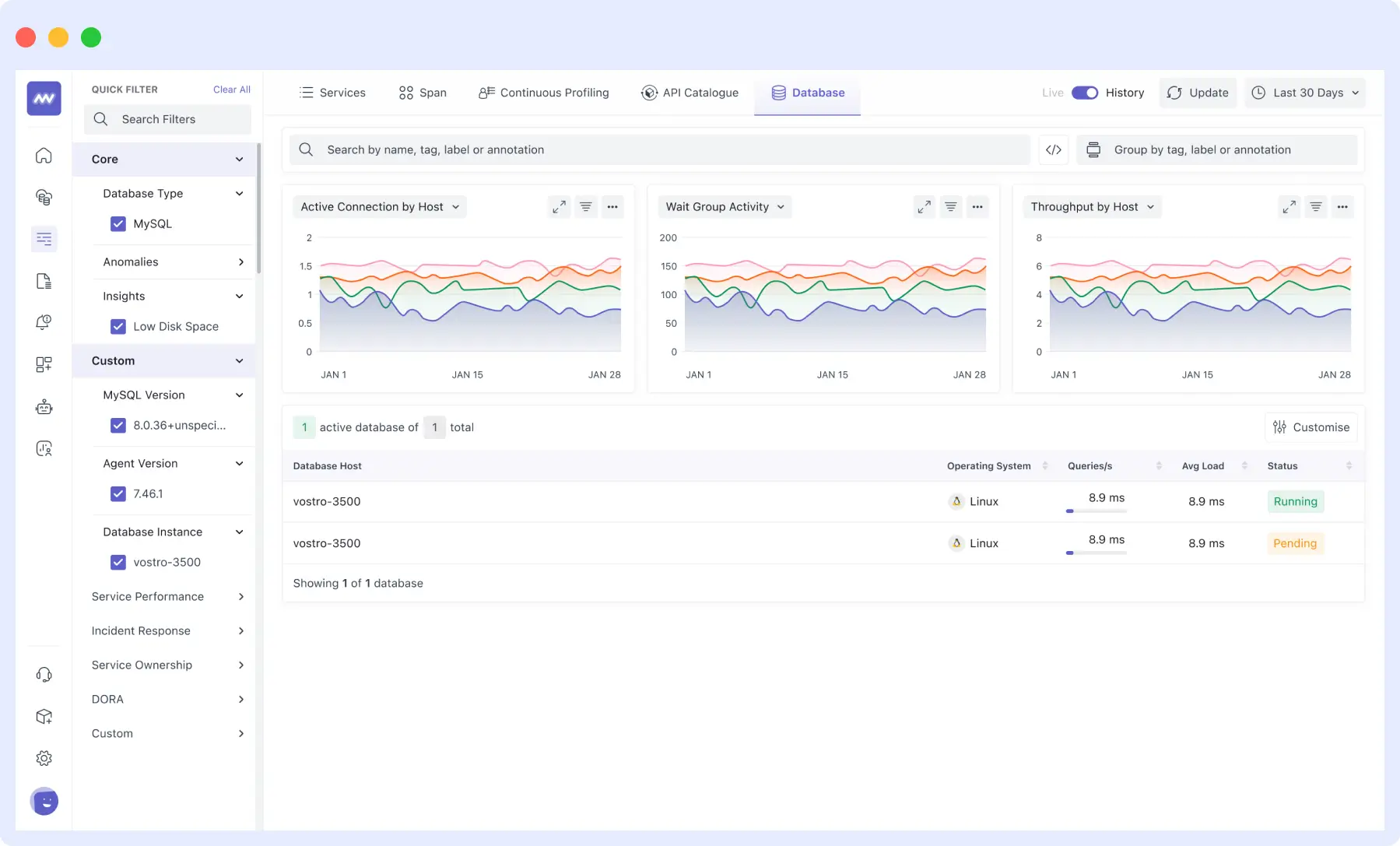This screenshot has width=1400, height=846.
Task: Open the Last 30 Days time range dropdown
Action: coord(1304,93)
